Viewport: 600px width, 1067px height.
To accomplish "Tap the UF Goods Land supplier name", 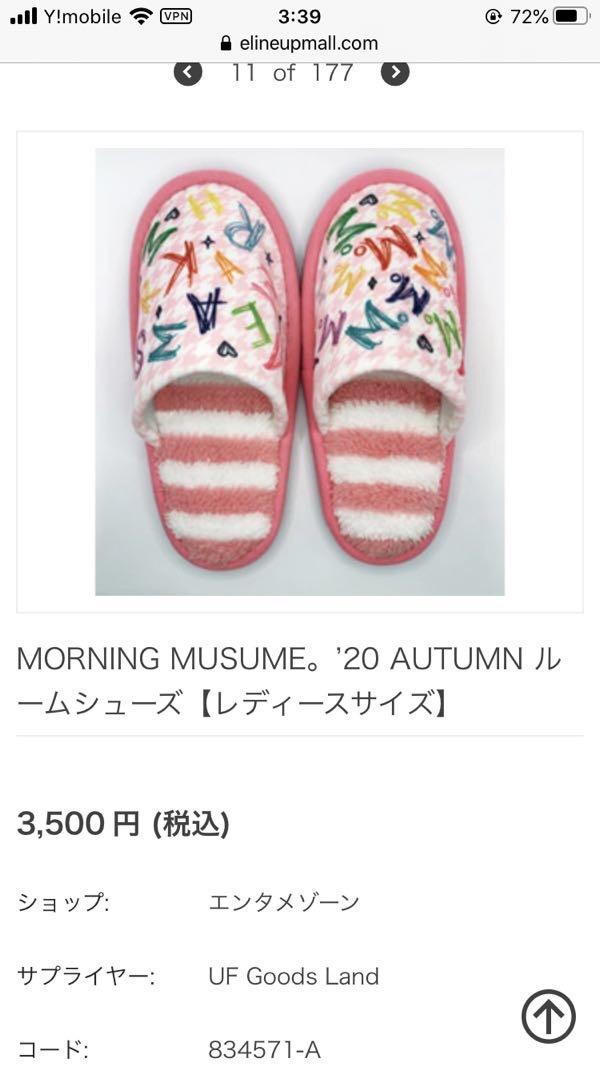I will click(x=294, y=976).
